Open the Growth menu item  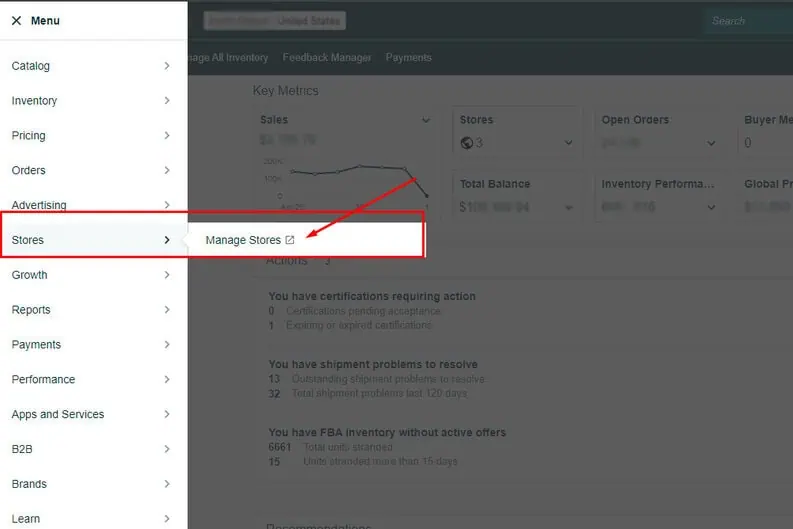94,275
